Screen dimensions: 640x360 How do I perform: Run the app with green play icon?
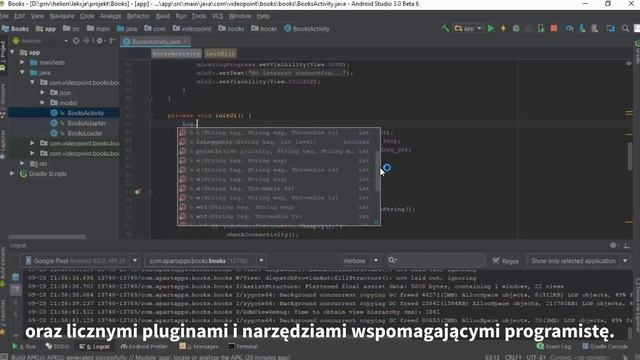point(491,28)
